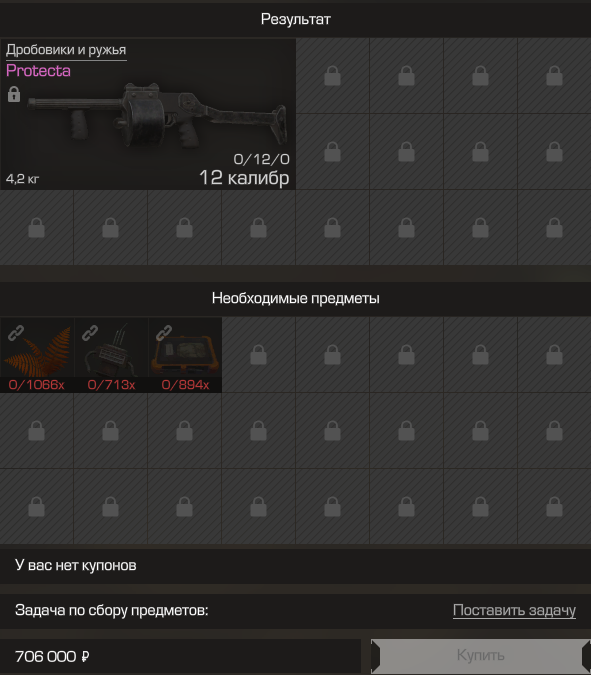Screen dimensions: 591x675
Task: Click locked slot right of 0/894x item
Action: (259, 355)
